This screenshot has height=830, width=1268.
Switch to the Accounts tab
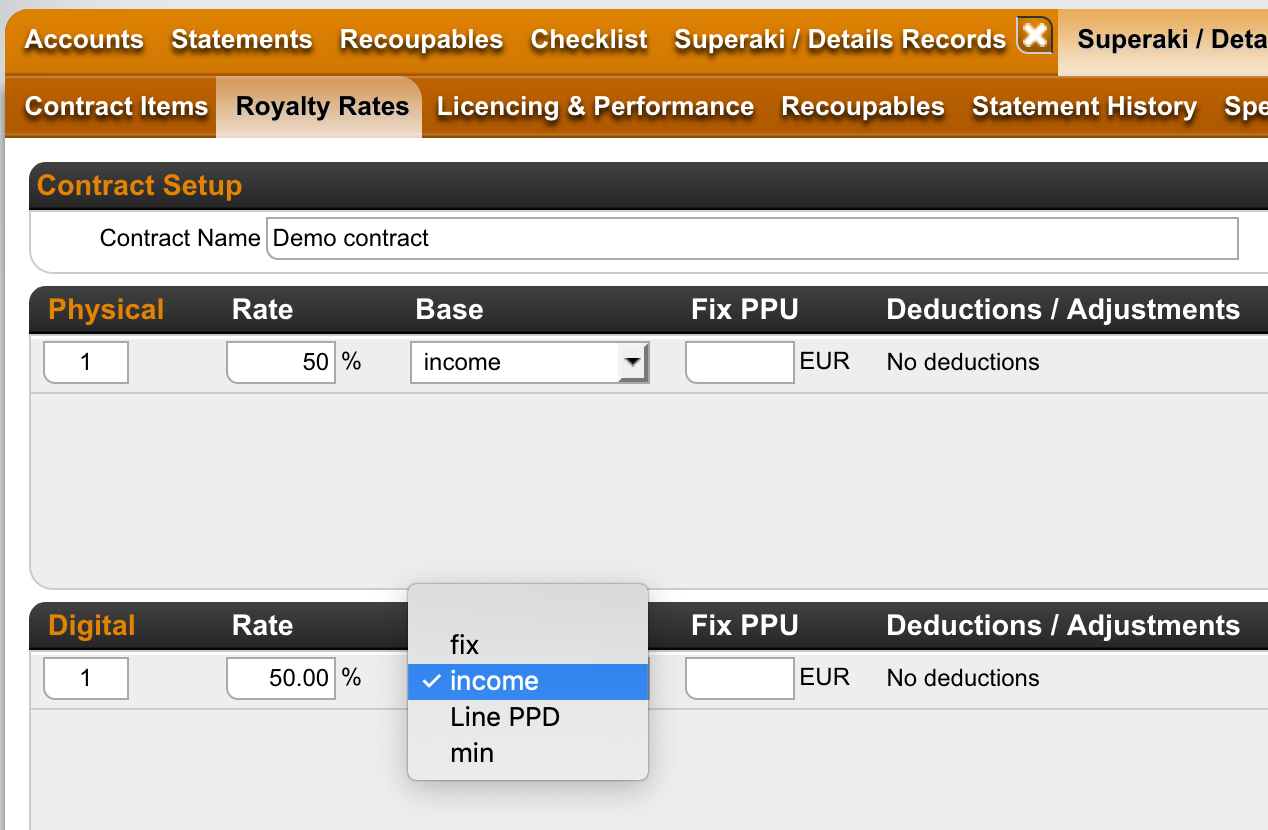tap(84, 40)
